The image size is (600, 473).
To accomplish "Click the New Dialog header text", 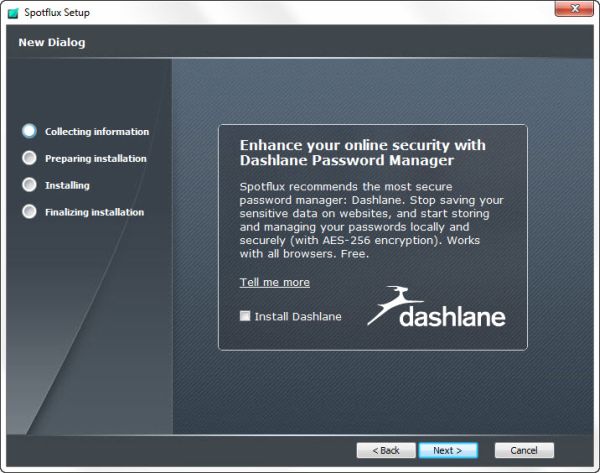I will click(52, 42).
